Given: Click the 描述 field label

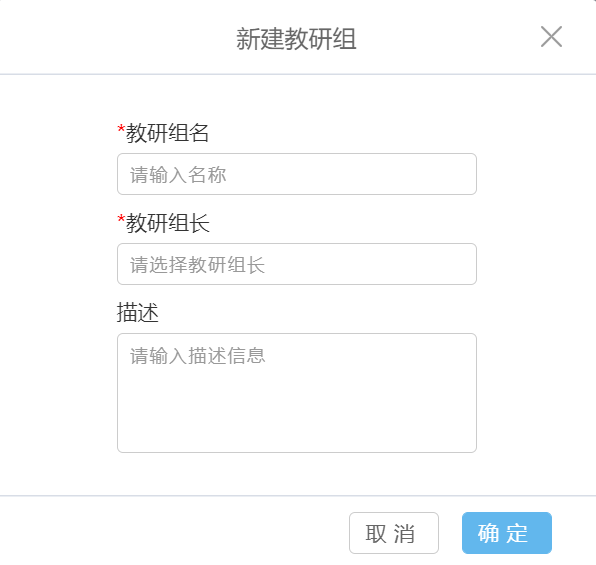Looking at the screenshot, I should 138,313.
